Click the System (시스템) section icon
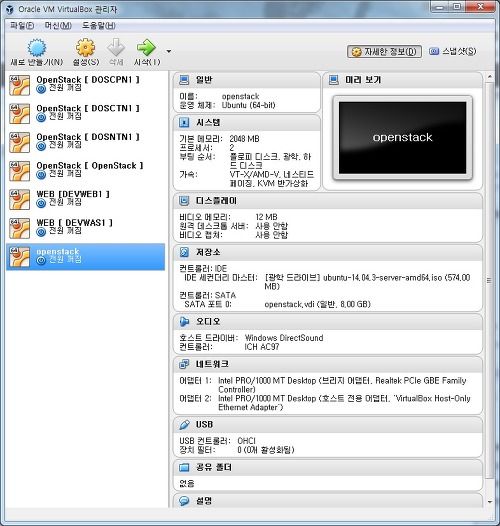 184,122
